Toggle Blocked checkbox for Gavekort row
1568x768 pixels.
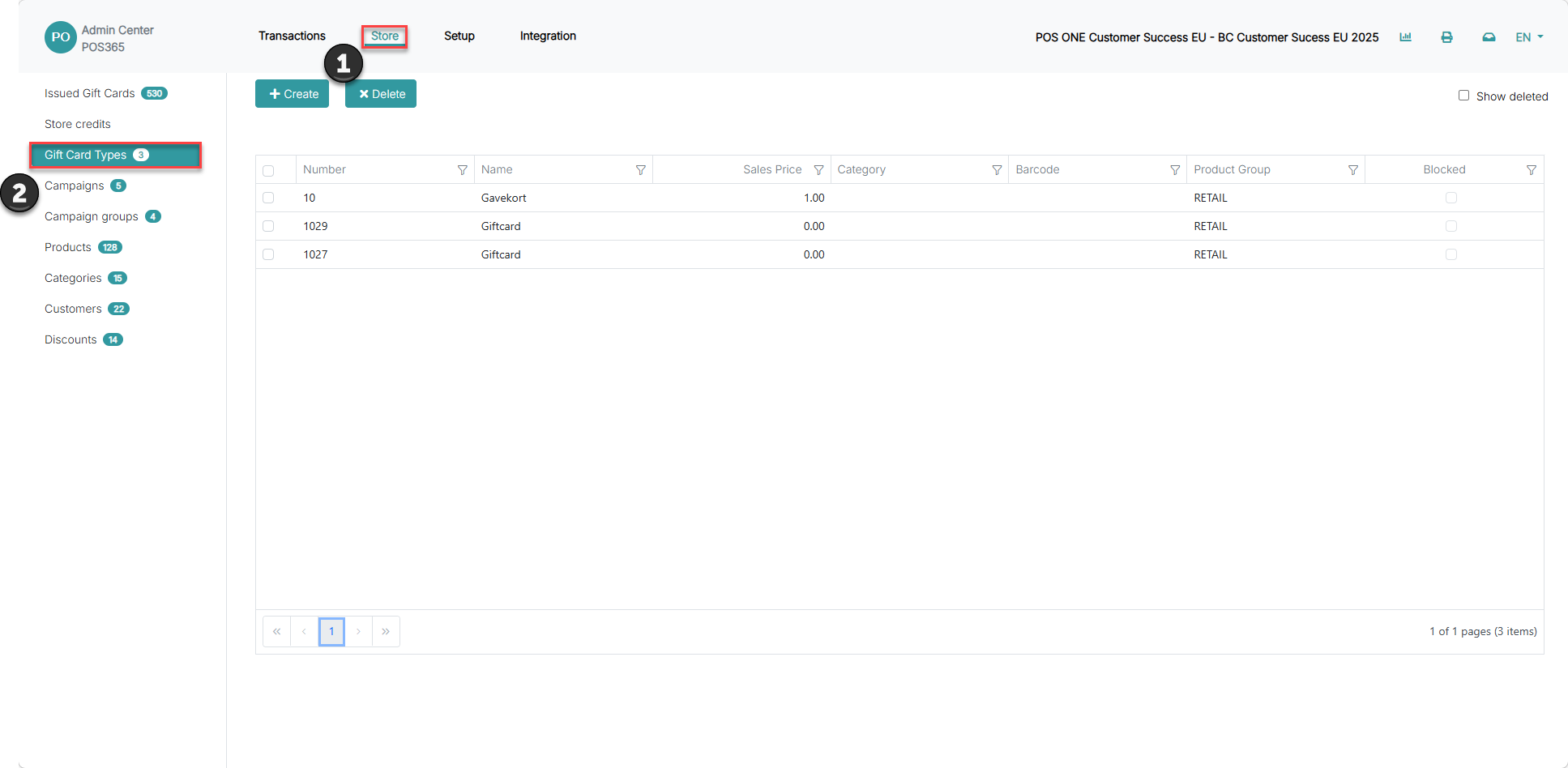[x=1451, y=198]
